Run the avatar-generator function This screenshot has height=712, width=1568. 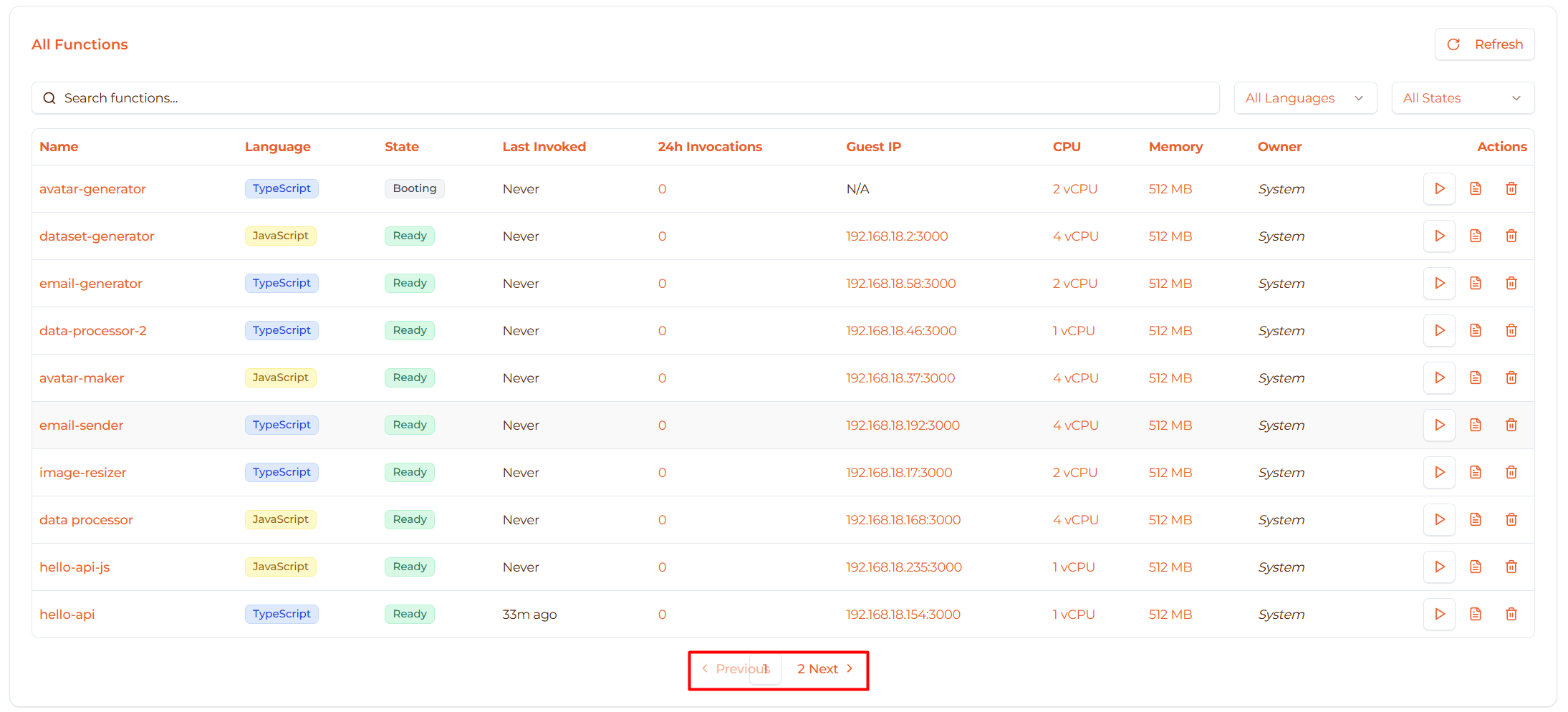1439,188
